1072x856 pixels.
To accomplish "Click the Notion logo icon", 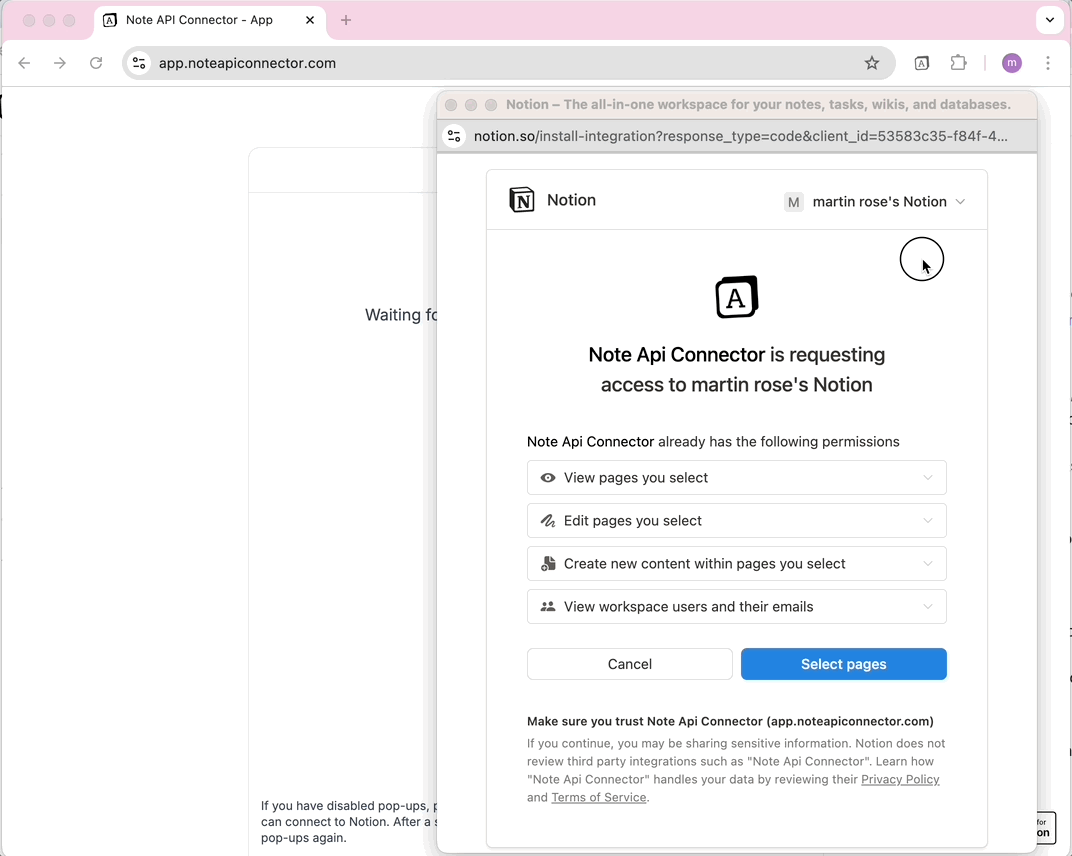I will pos(522,200).
